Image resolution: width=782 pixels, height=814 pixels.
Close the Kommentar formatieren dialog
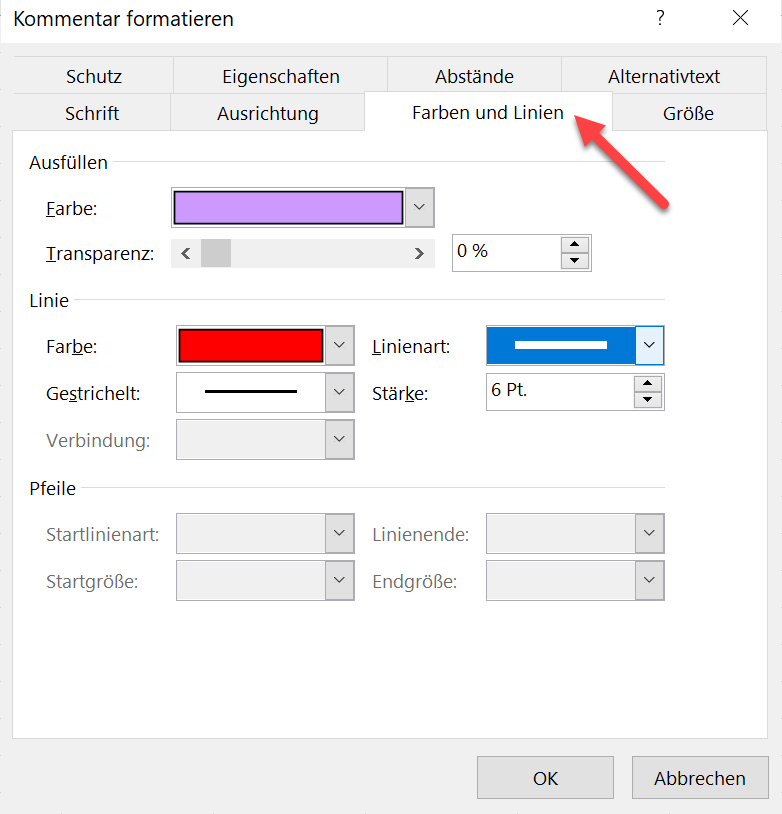coord(740,18)
